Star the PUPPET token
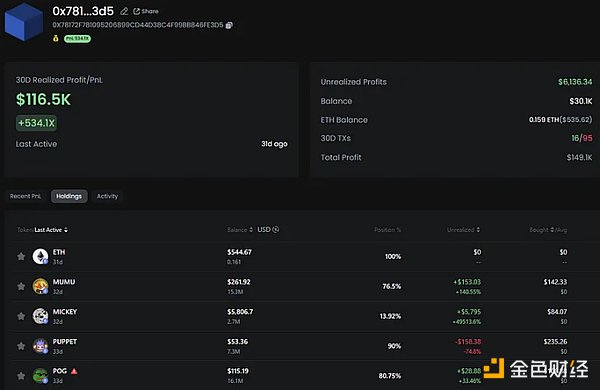Screen dimensions: 600x390 click(21, 346)
